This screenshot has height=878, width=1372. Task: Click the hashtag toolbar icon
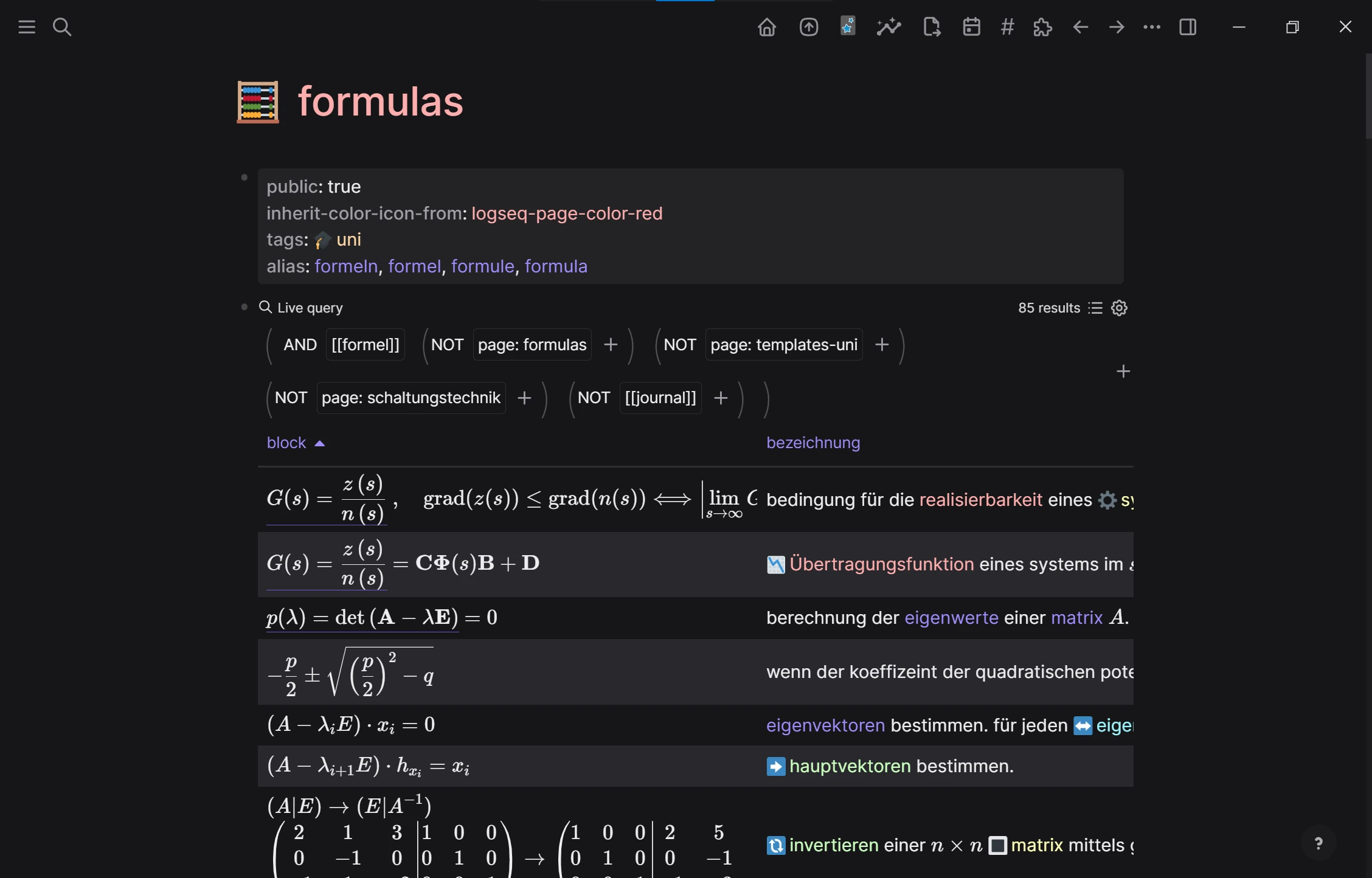[x=1007, y=27]
